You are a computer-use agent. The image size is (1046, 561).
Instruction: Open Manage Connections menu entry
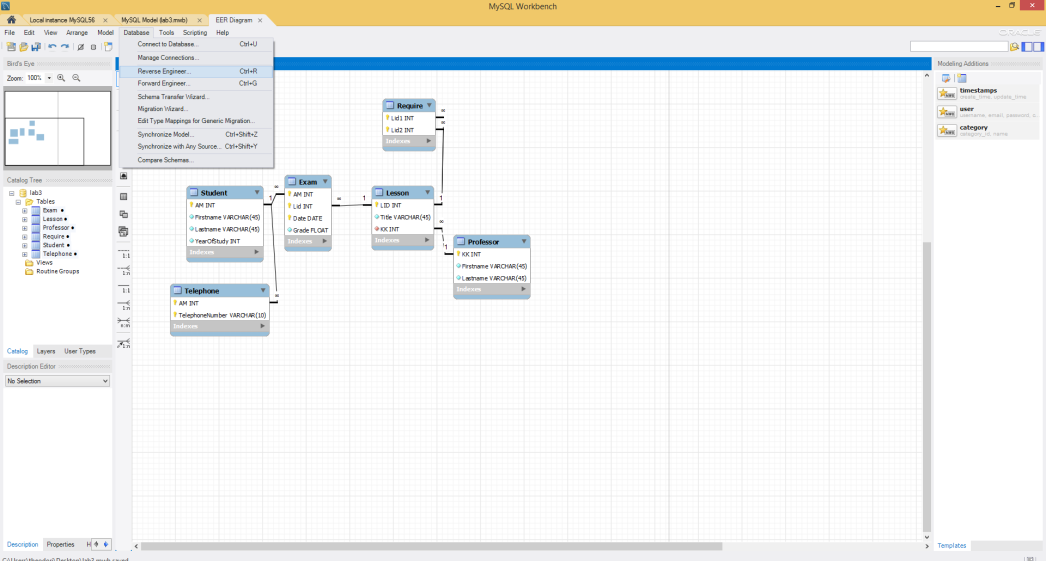[196, 57]
